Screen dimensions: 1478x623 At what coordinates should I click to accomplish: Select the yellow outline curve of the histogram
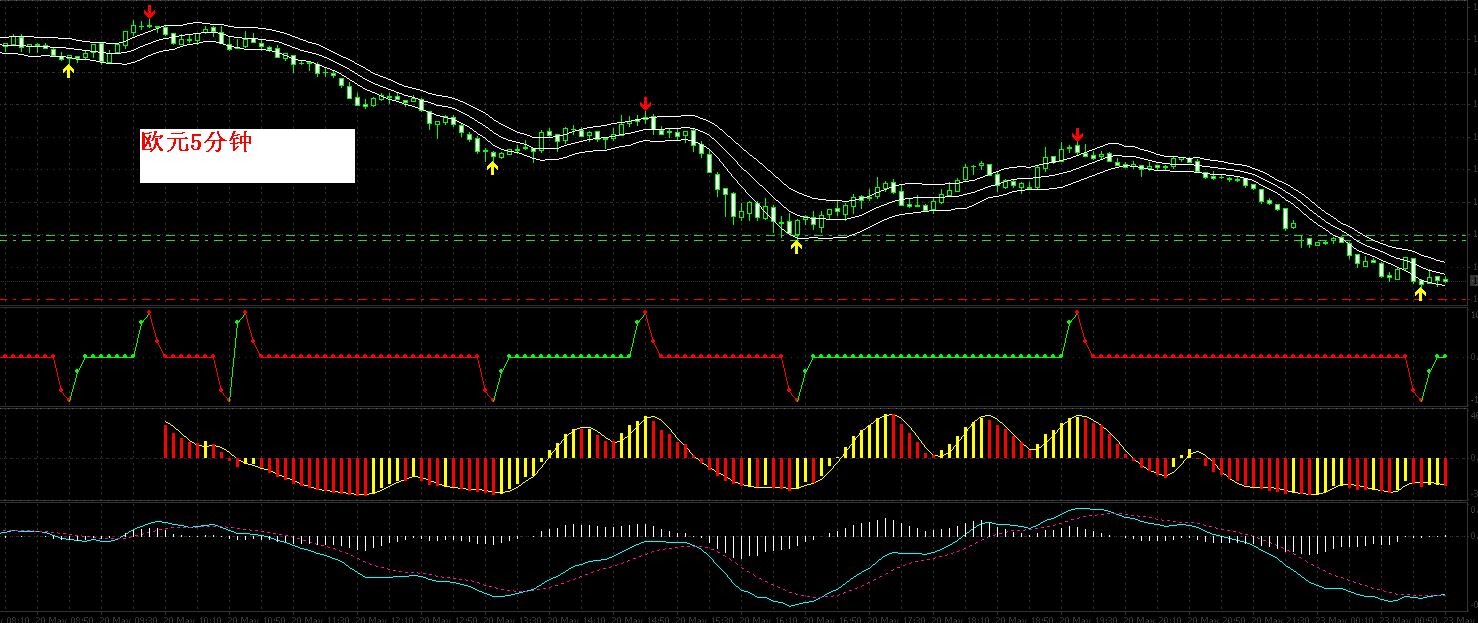[x=805, y=456]
